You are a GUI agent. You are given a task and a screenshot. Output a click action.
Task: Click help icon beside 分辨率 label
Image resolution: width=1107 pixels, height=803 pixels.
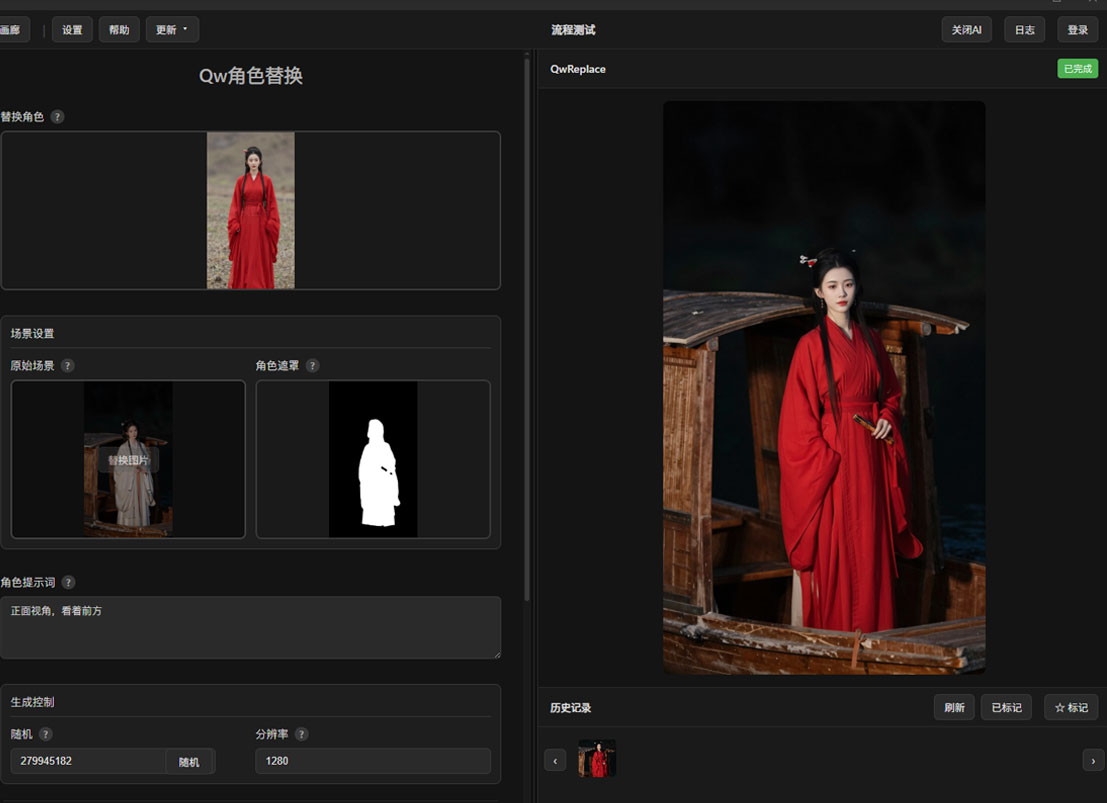(x=301, y=734)
